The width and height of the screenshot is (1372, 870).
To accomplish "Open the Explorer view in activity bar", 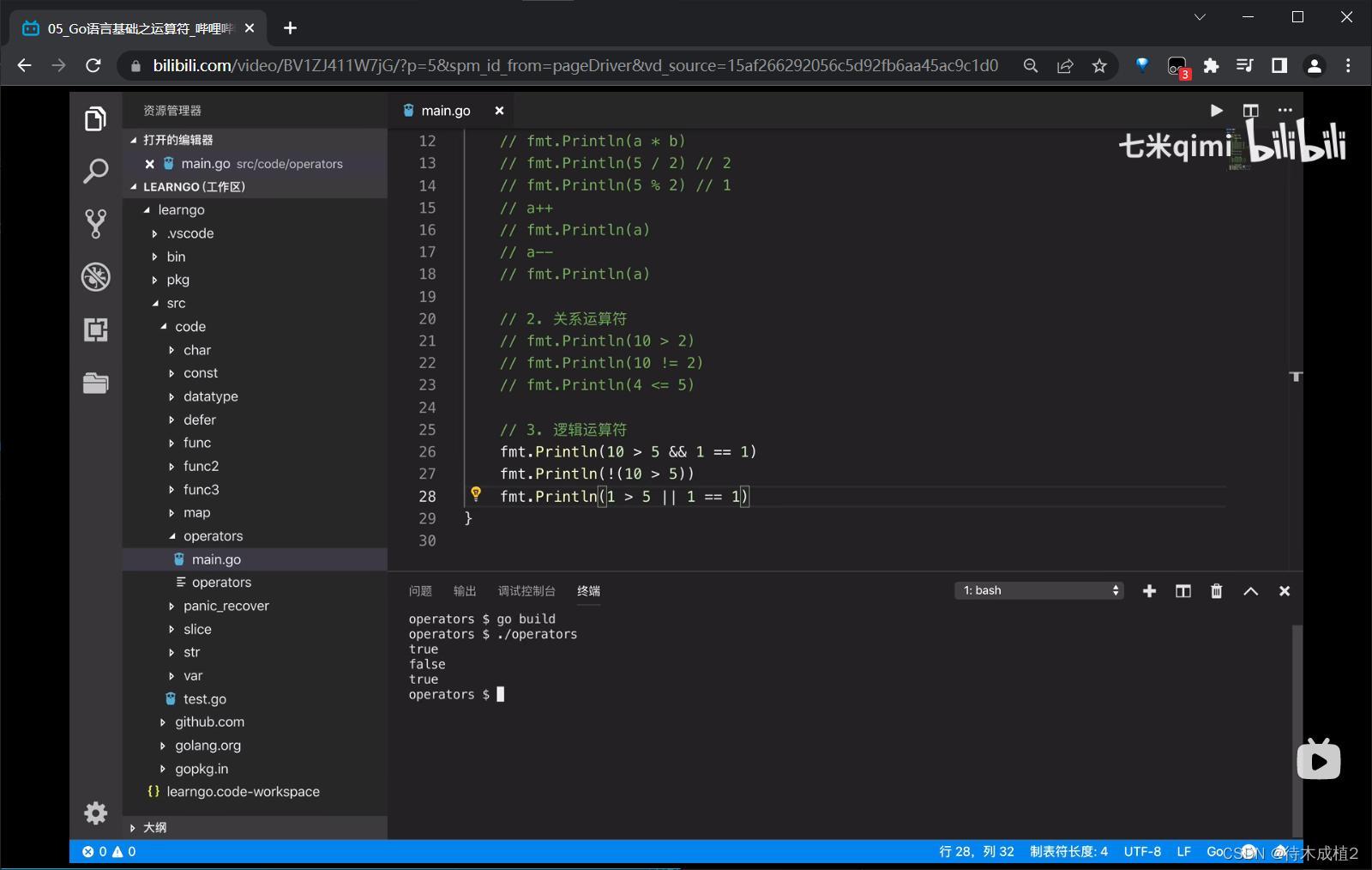I will click(95, 118).
